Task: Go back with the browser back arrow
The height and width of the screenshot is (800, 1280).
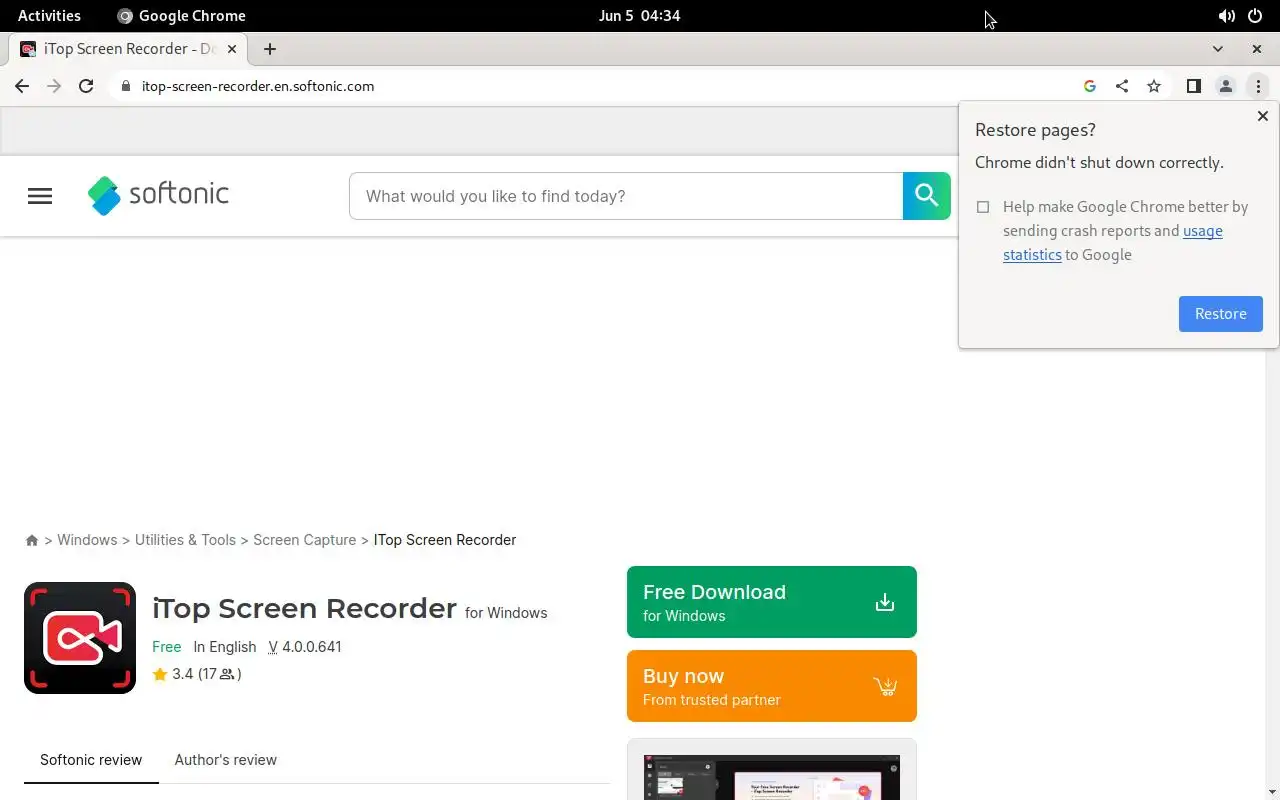Action: [22, 86]
